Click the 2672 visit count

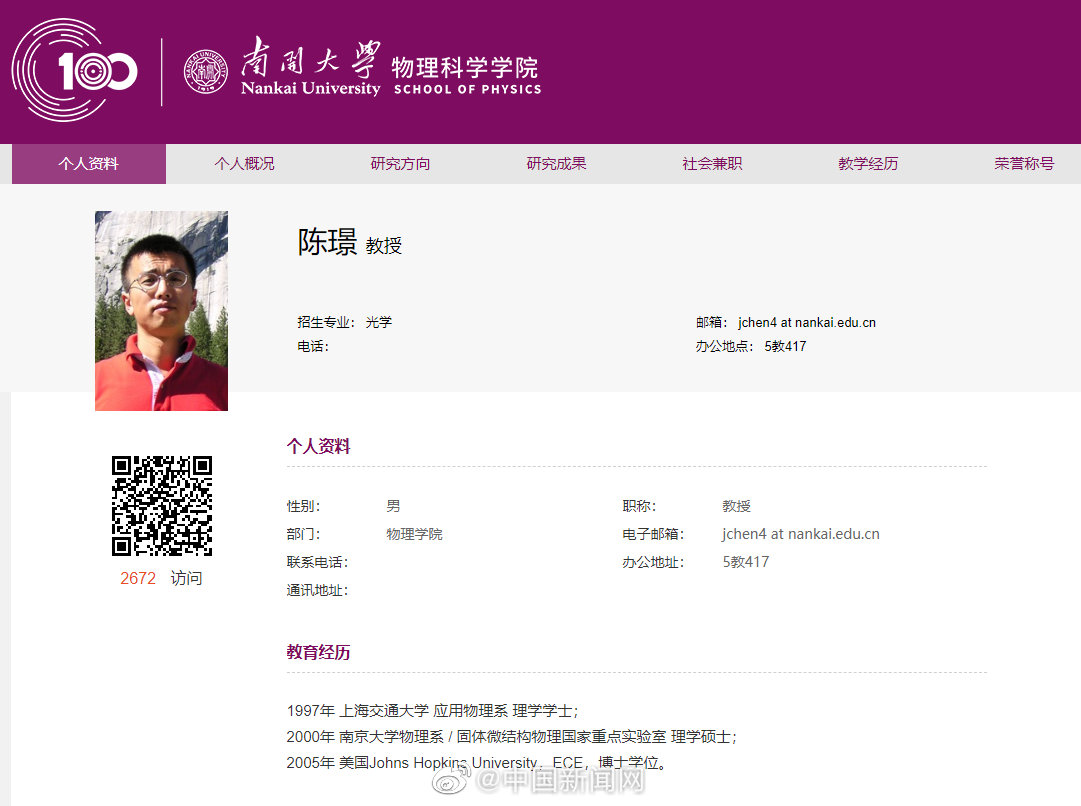pyautogui.click(x=138, y=578)
